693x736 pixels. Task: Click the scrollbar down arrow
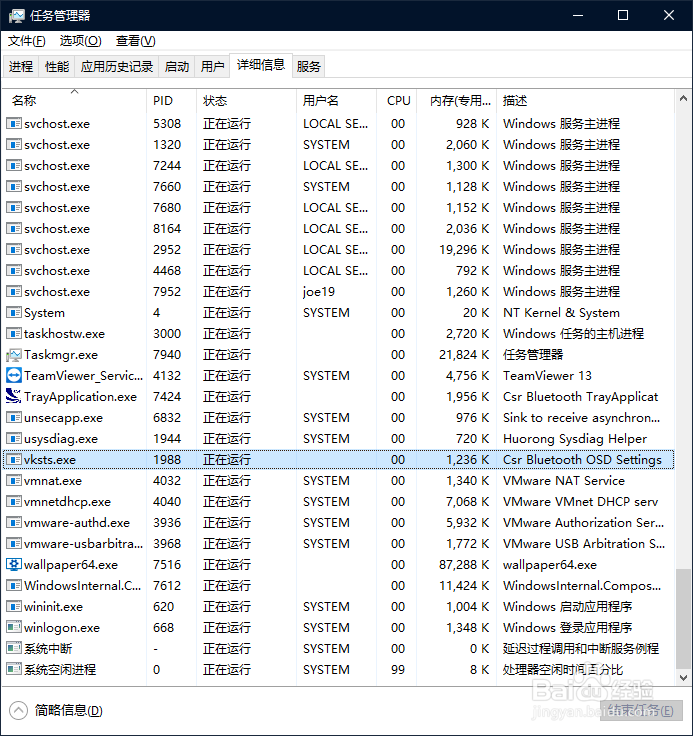pos(684,677)
